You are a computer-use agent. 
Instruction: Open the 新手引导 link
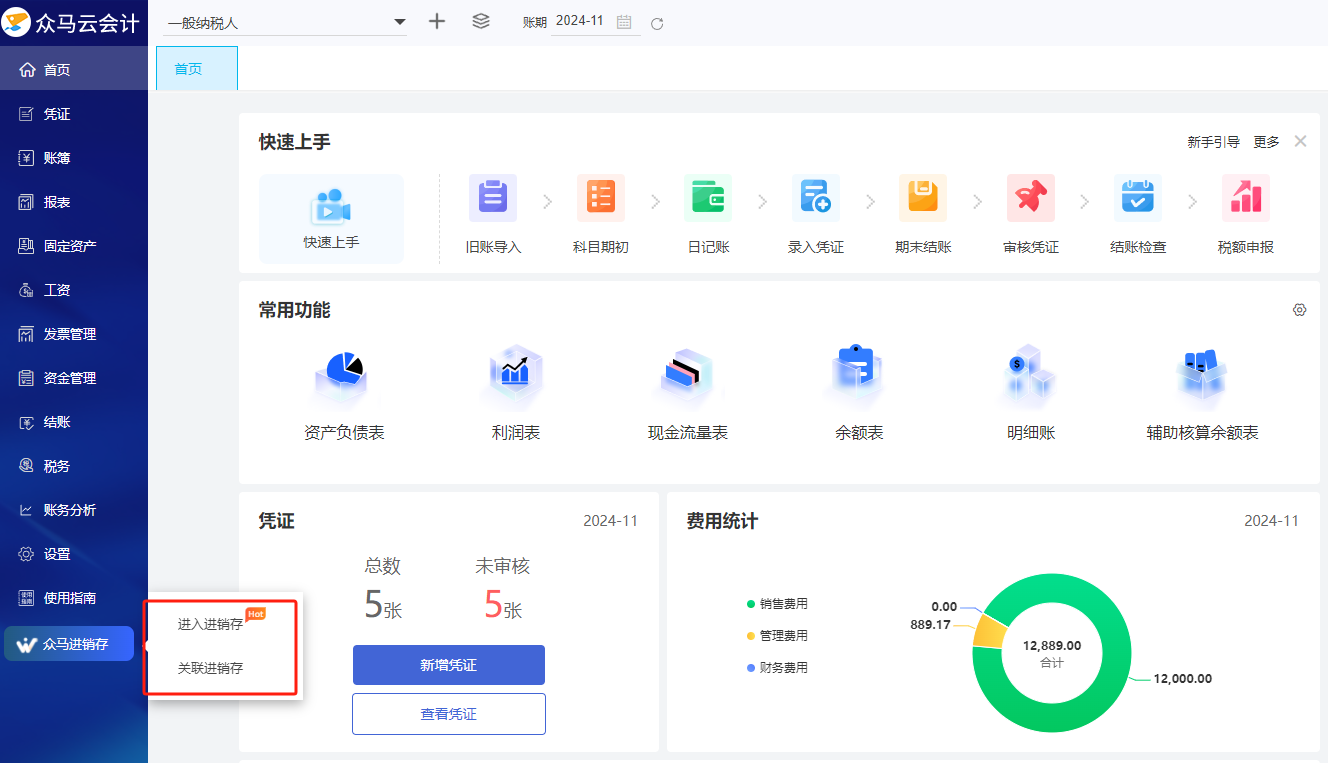1214,142
